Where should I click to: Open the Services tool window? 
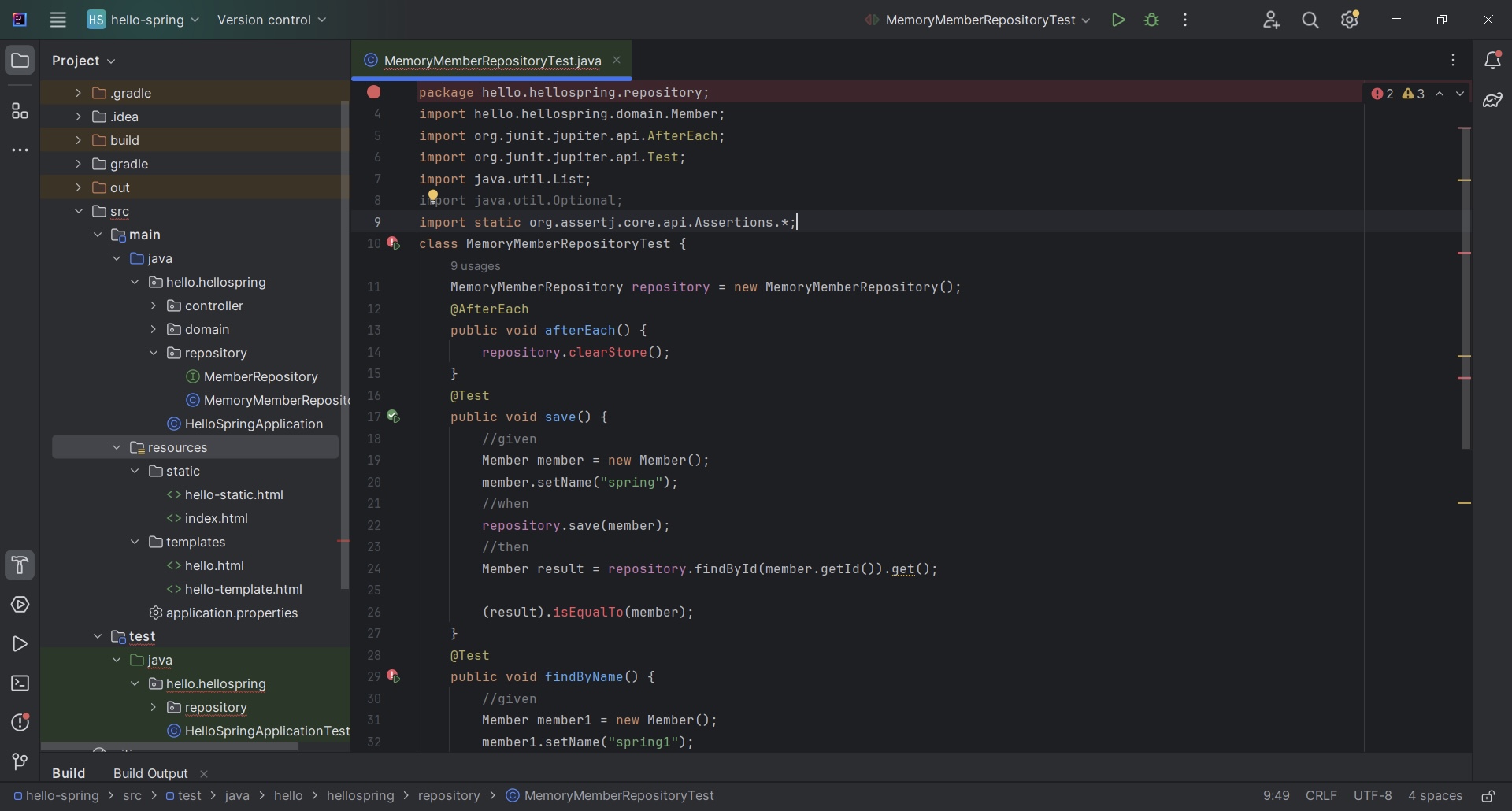[20, 605]
